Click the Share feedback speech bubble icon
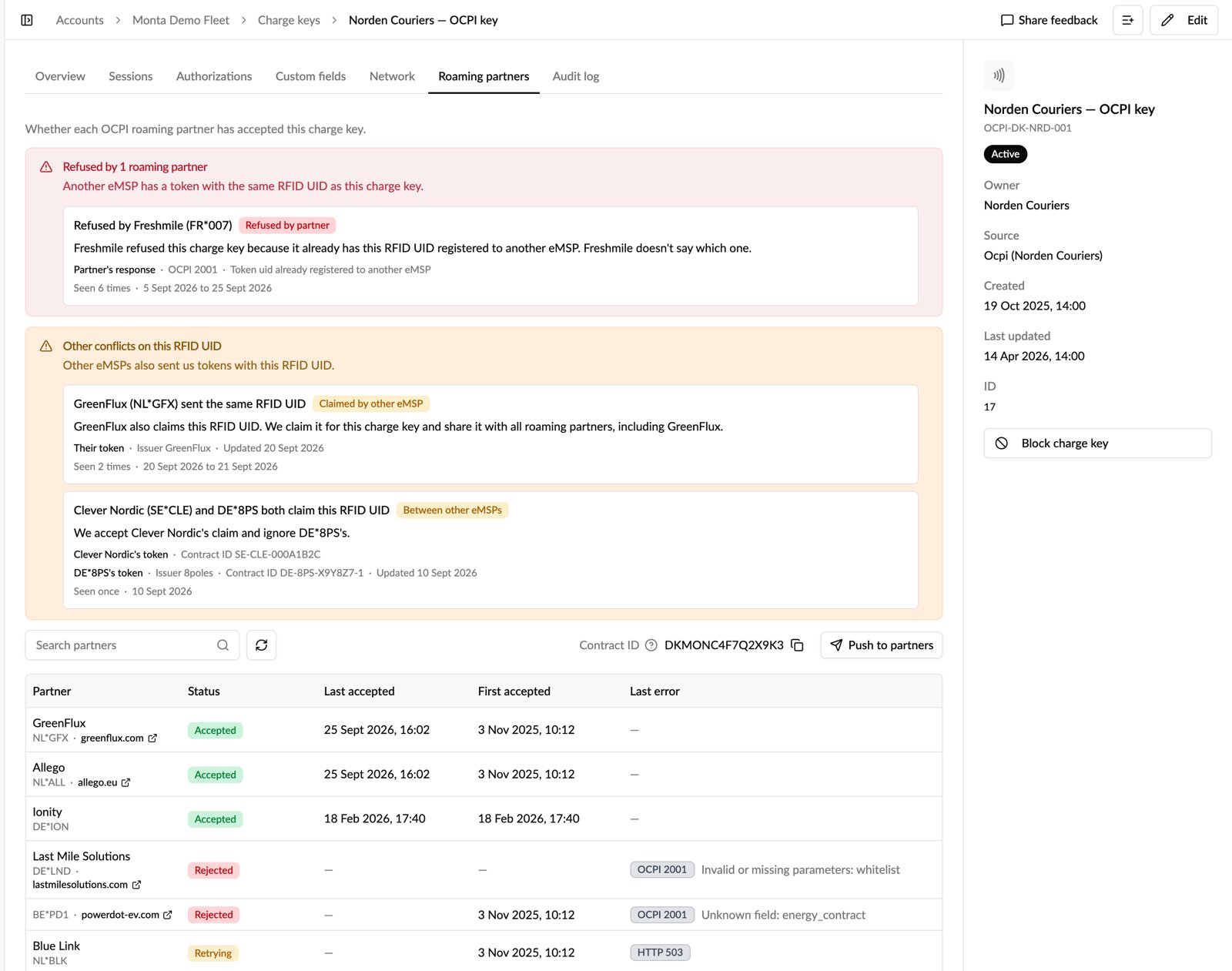1232x971 pixels. 1006,20
